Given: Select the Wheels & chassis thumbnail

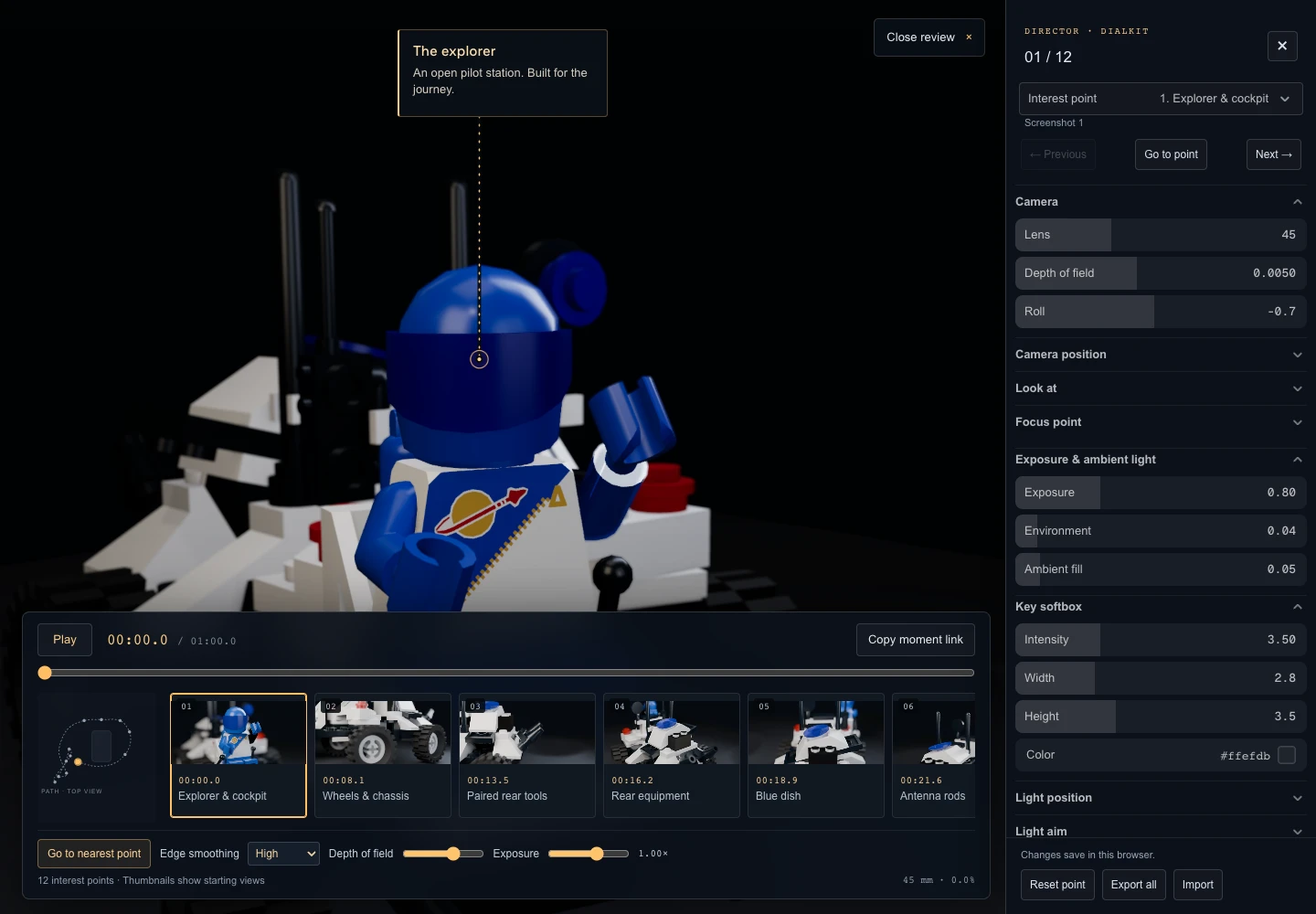Looking at the screenshot, I should tap(383, 756).
